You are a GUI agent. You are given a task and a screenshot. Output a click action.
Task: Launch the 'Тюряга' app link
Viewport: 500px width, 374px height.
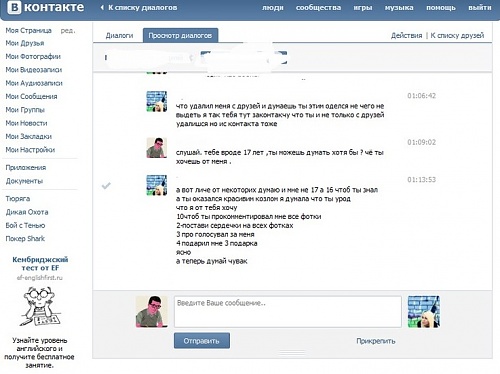(x=18, y=199)
